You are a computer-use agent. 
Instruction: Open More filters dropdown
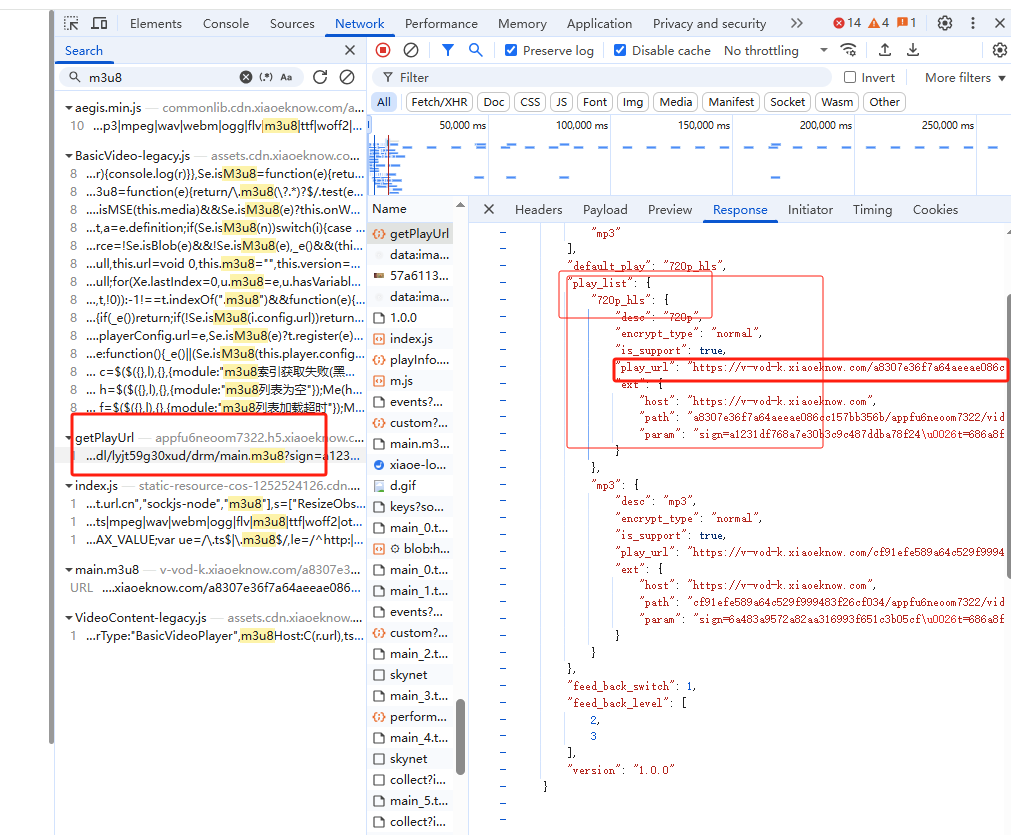(x=965, y=77)
